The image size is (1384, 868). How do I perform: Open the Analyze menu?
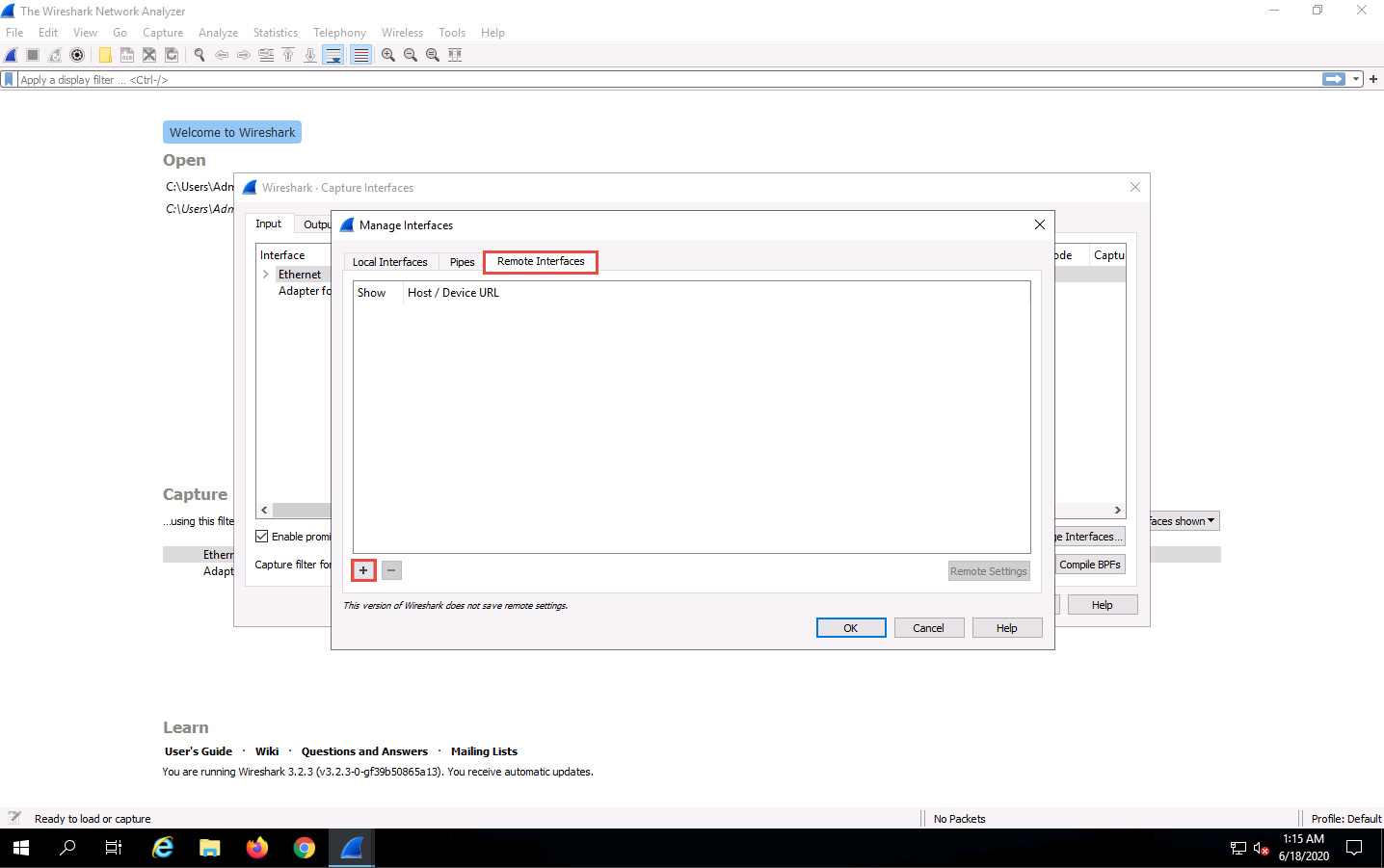(218, 33)
